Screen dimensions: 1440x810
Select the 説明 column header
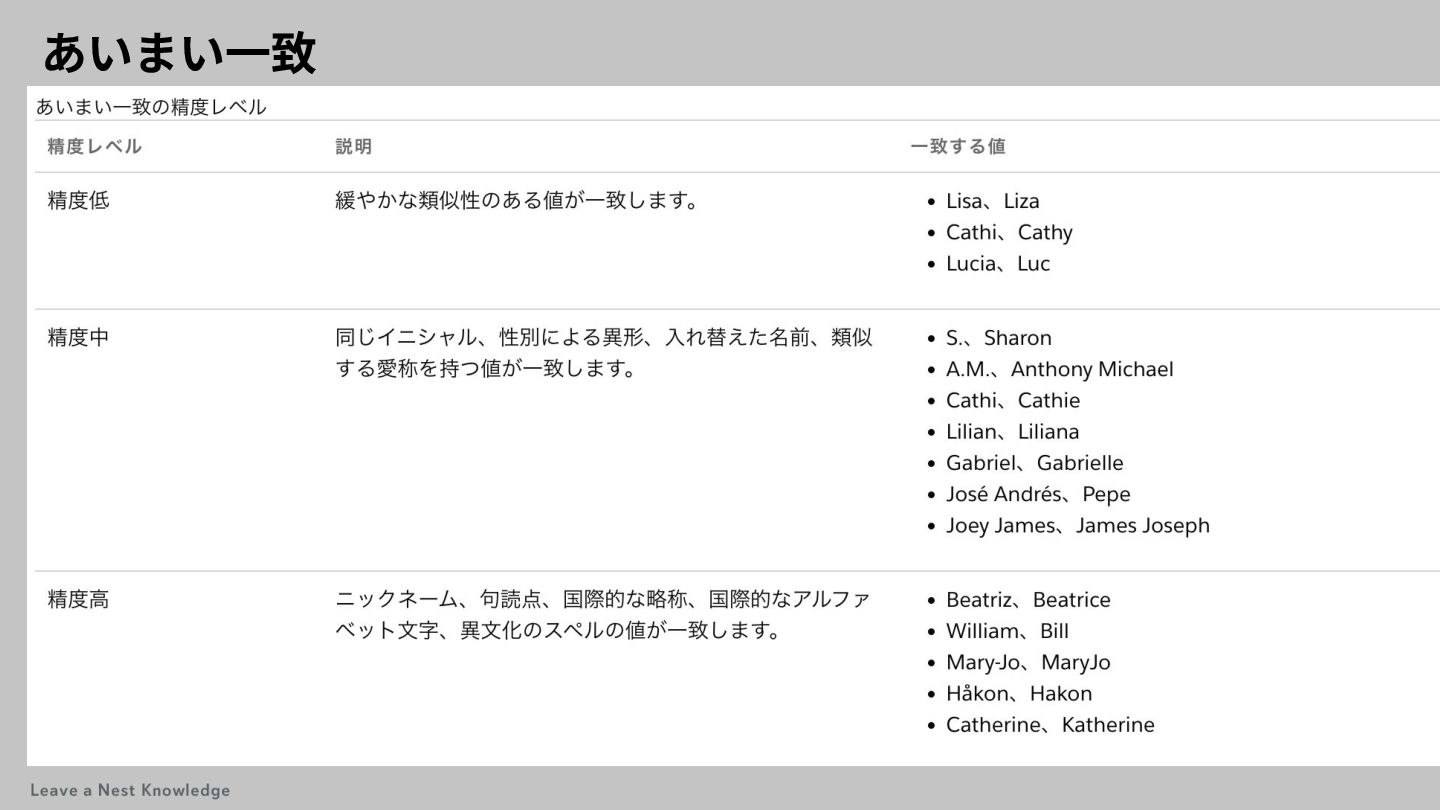point(353,147)
